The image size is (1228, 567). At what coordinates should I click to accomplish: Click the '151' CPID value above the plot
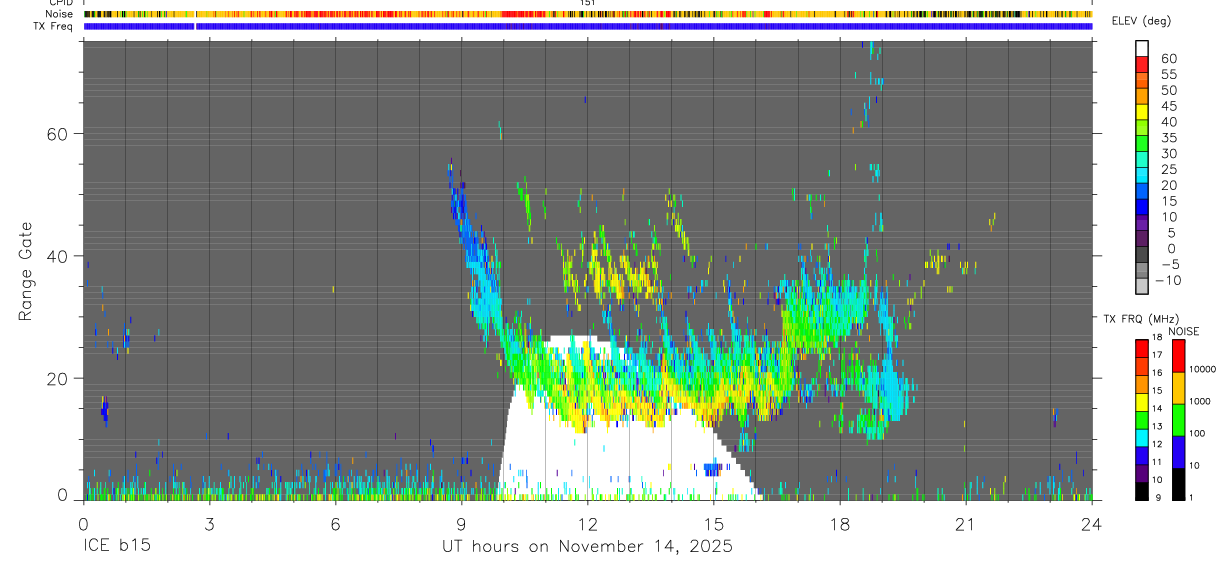point(587,3)
